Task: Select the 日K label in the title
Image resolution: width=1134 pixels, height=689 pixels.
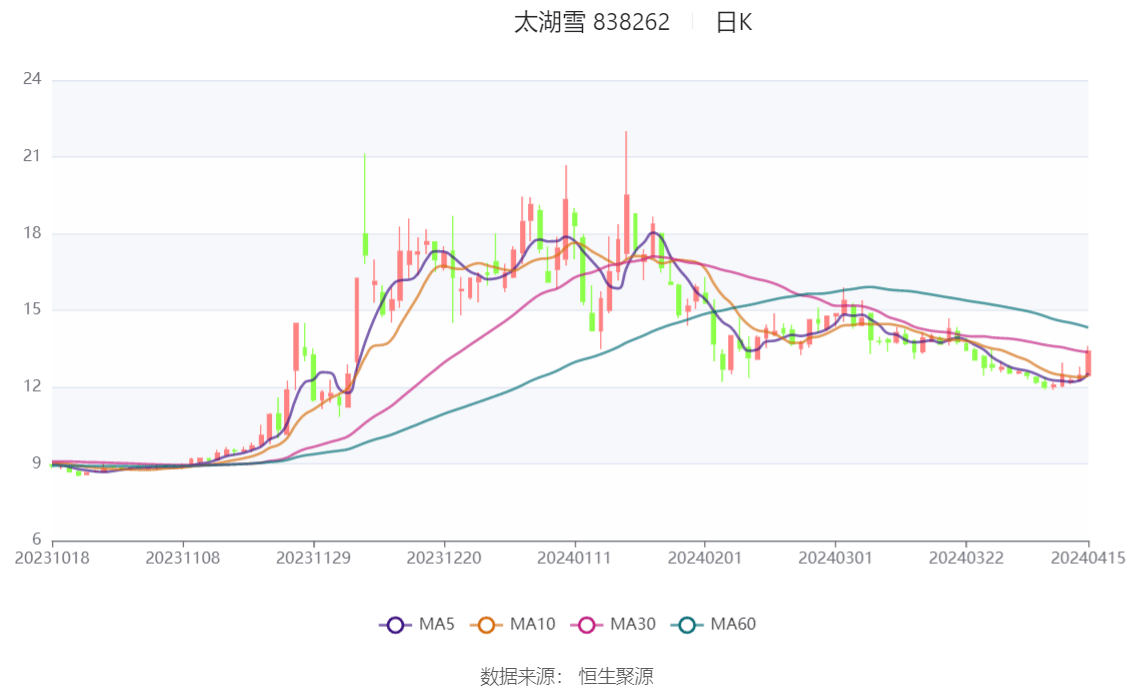Action: (733, 23)
